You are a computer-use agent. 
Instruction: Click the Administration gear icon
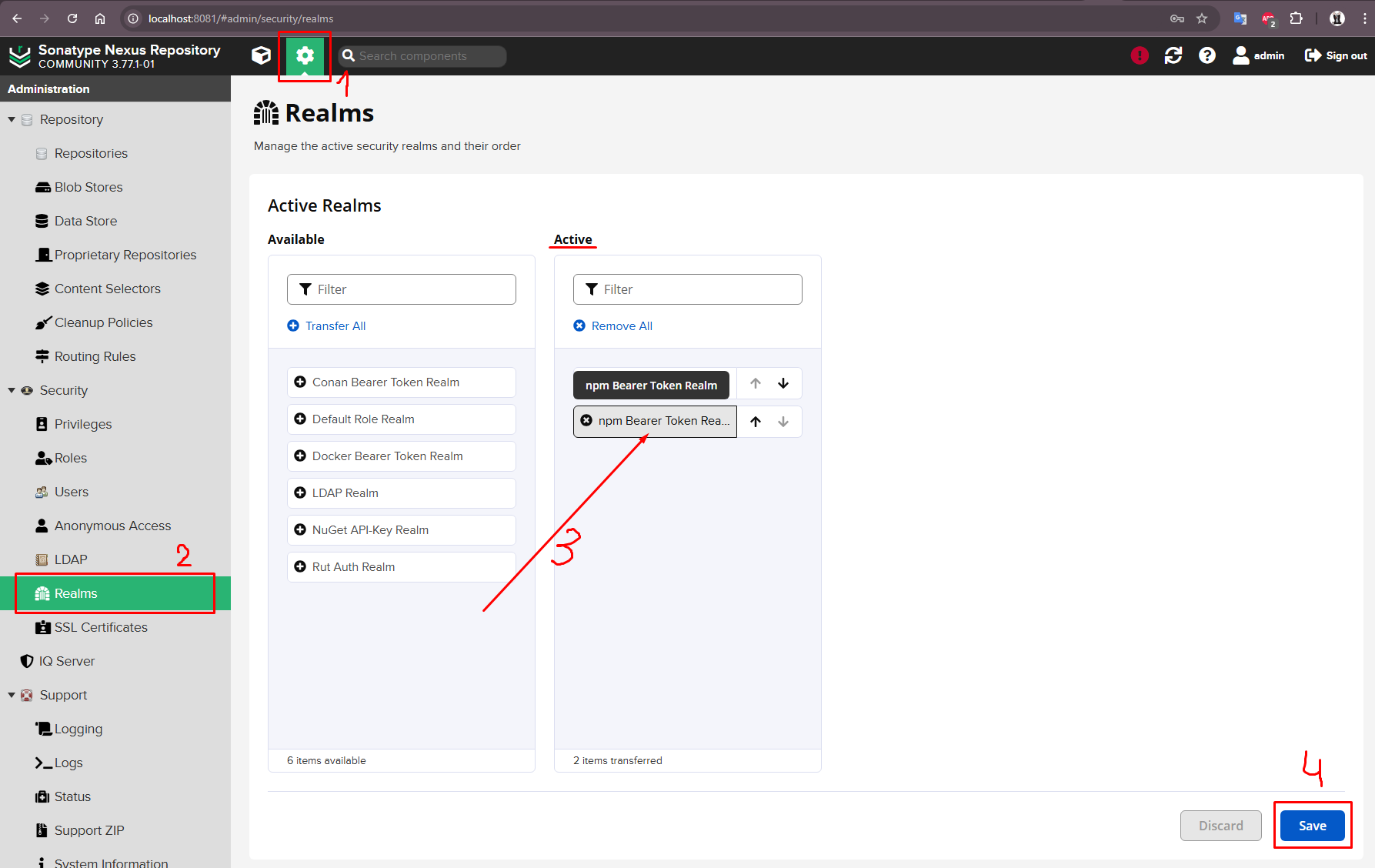coord(305,55)
